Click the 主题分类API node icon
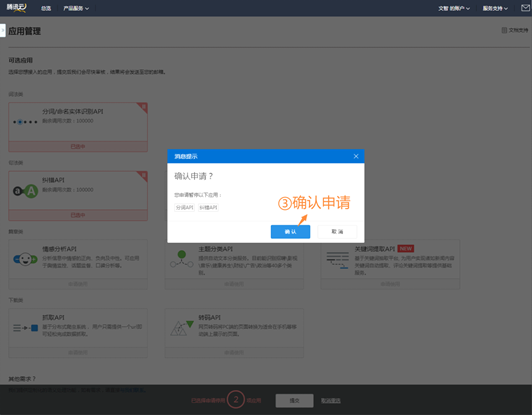 (182, 259)
